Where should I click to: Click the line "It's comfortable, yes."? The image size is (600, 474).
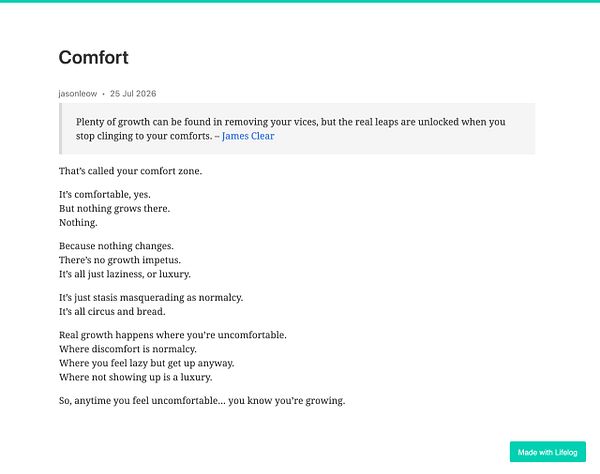click(105, 194)
